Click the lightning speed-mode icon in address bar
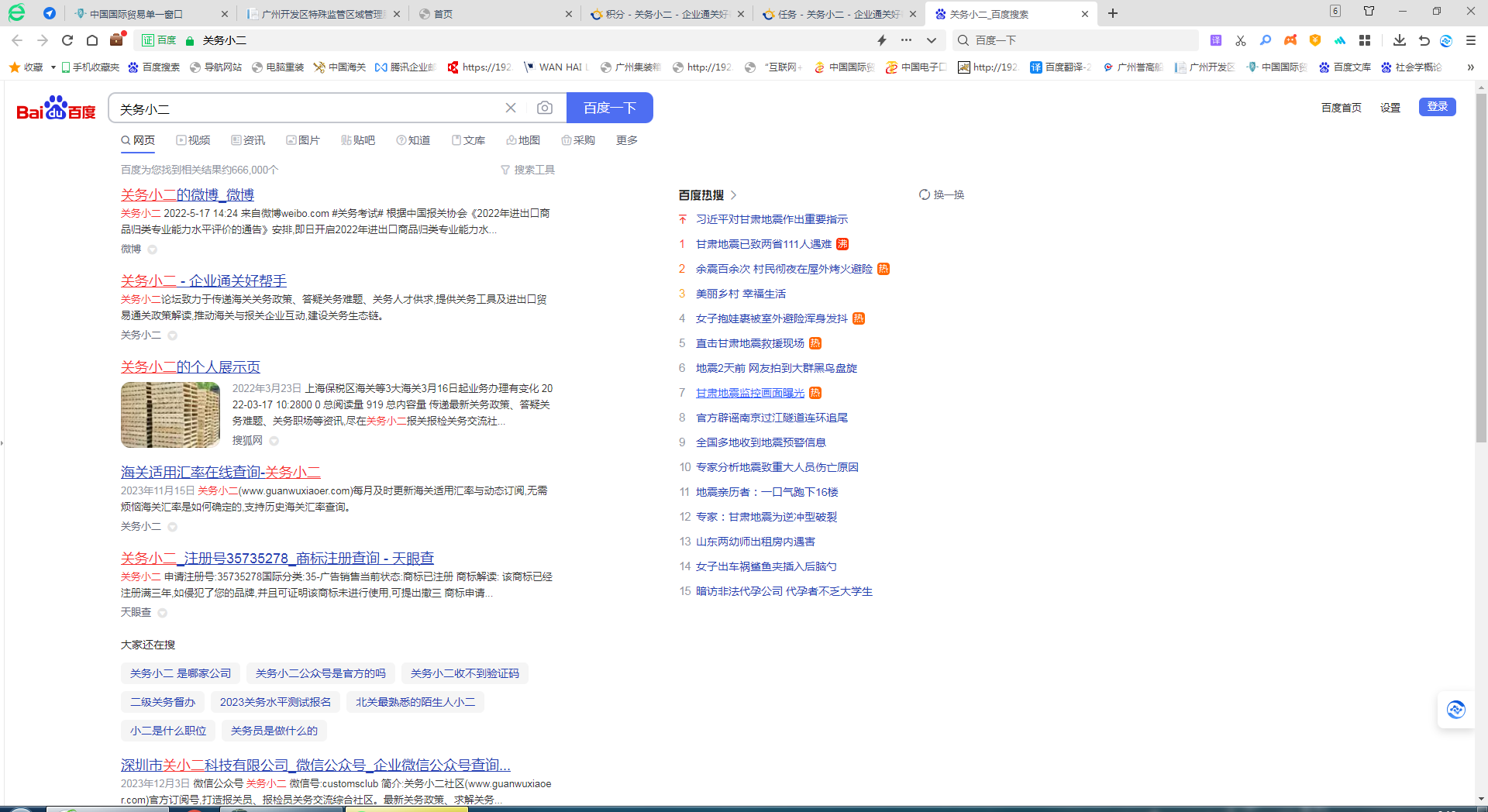Viewport: 1488px width, 812px height. [x=882, y=40]
